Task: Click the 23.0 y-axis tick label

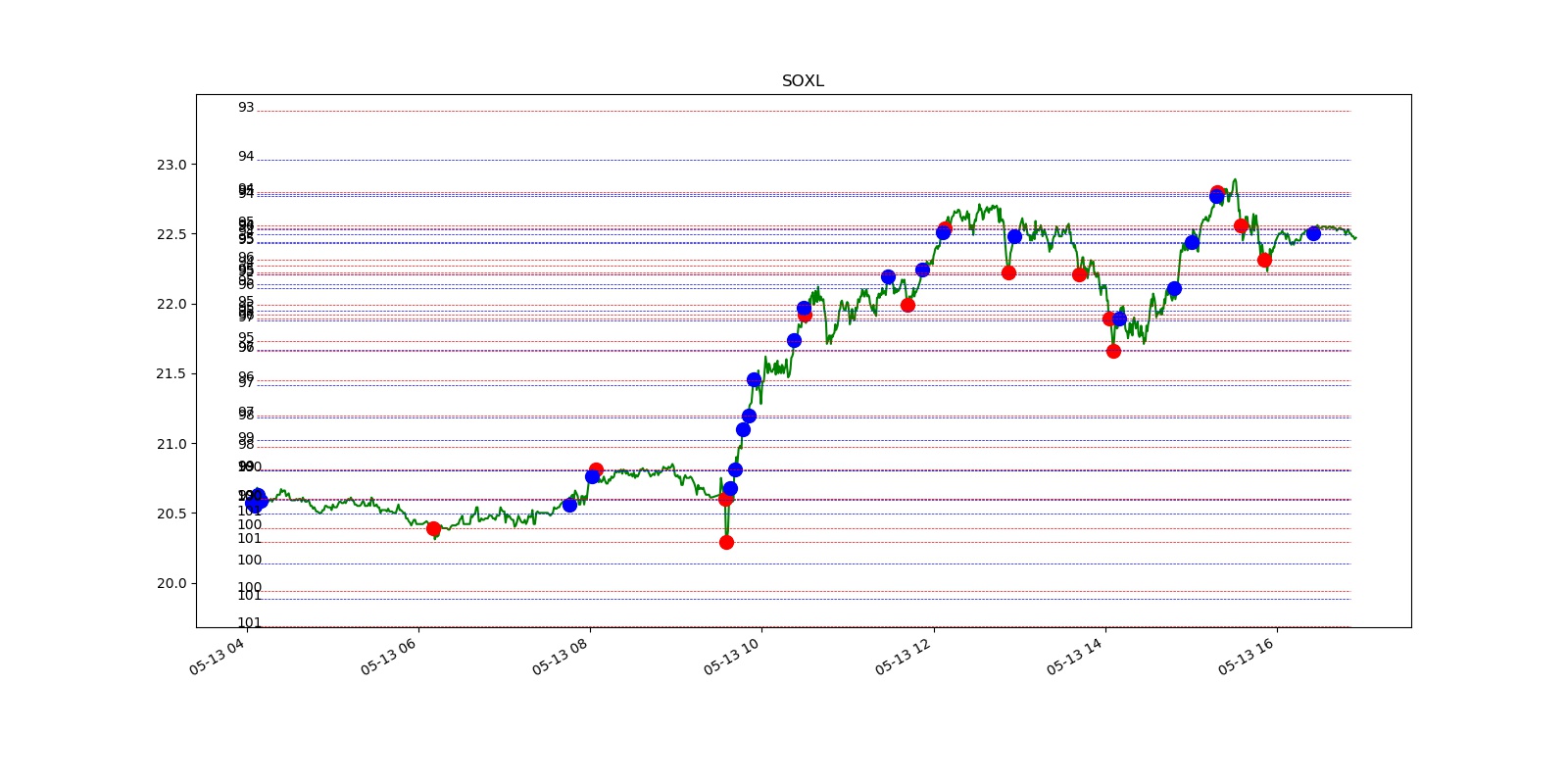Action: click(x=171, y=165)
